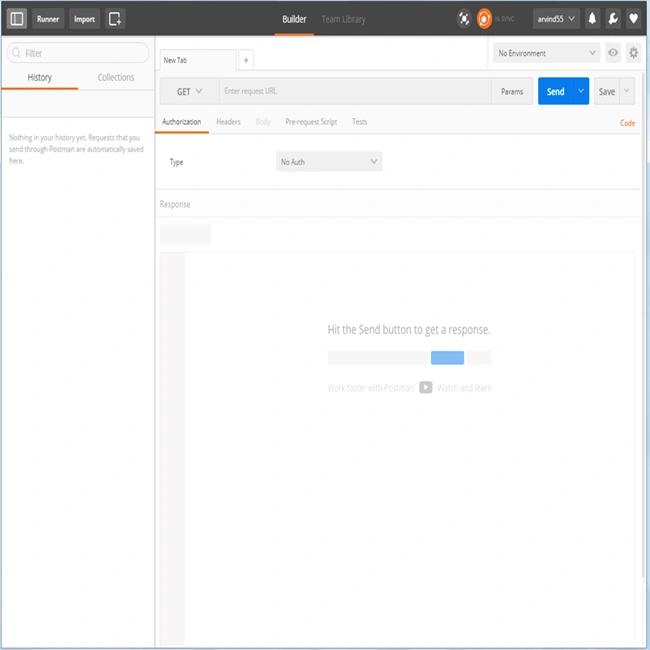Expand the No Auth type dropdown

[x=329, y=162]
